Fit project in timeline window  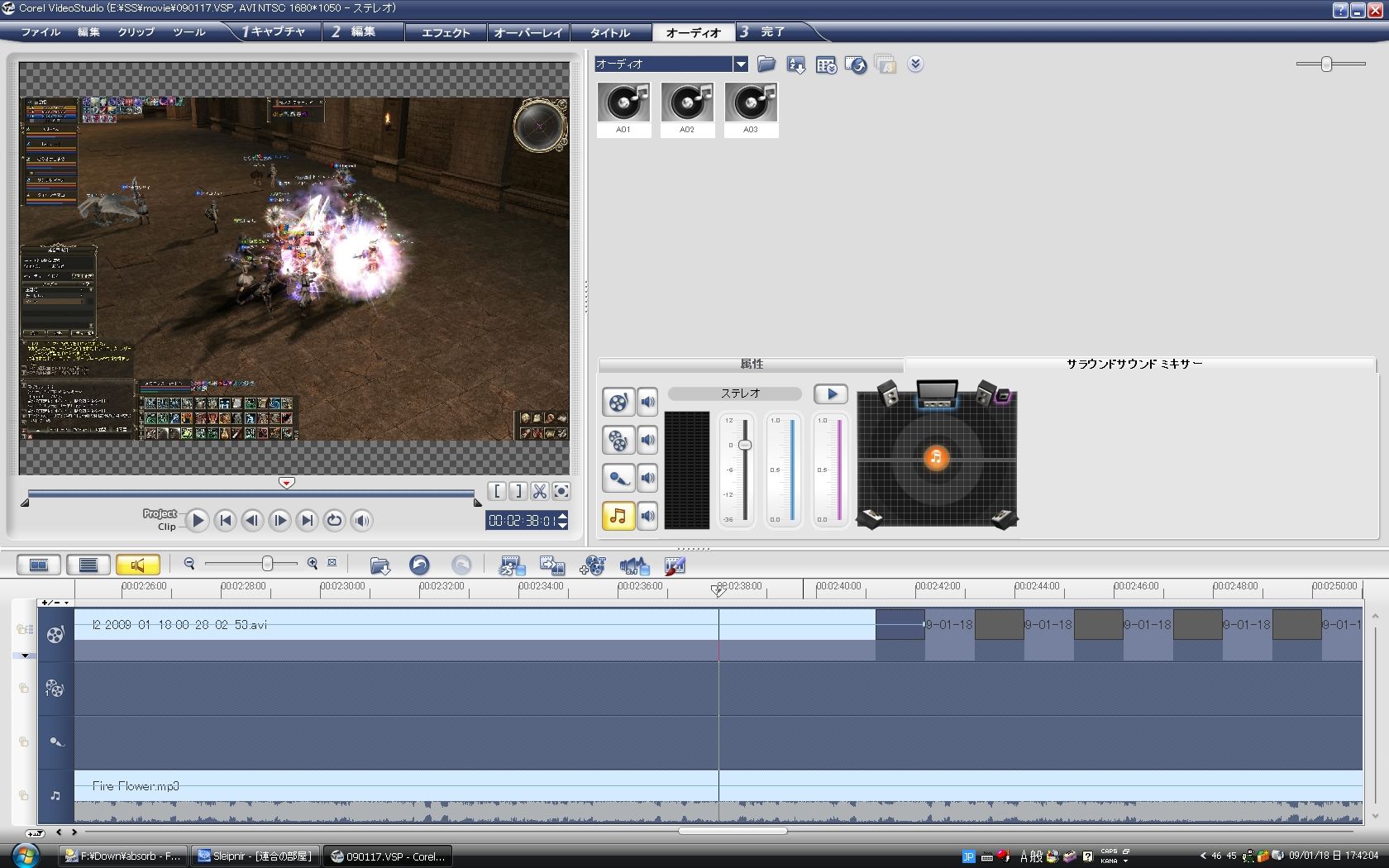(x=332, y=563)
